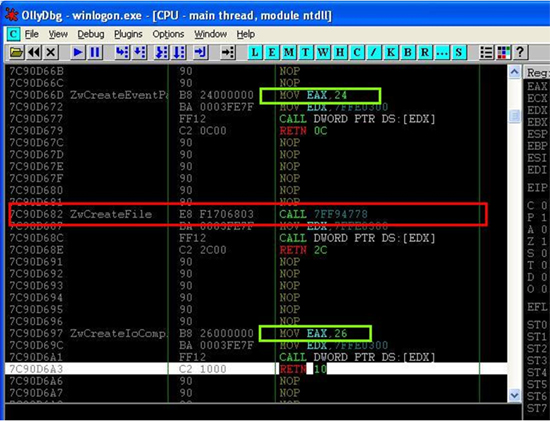The height and width of the screenshot is (421, 550).
Task: Click the EAX register in Registers pane
Action: (537, 87)
